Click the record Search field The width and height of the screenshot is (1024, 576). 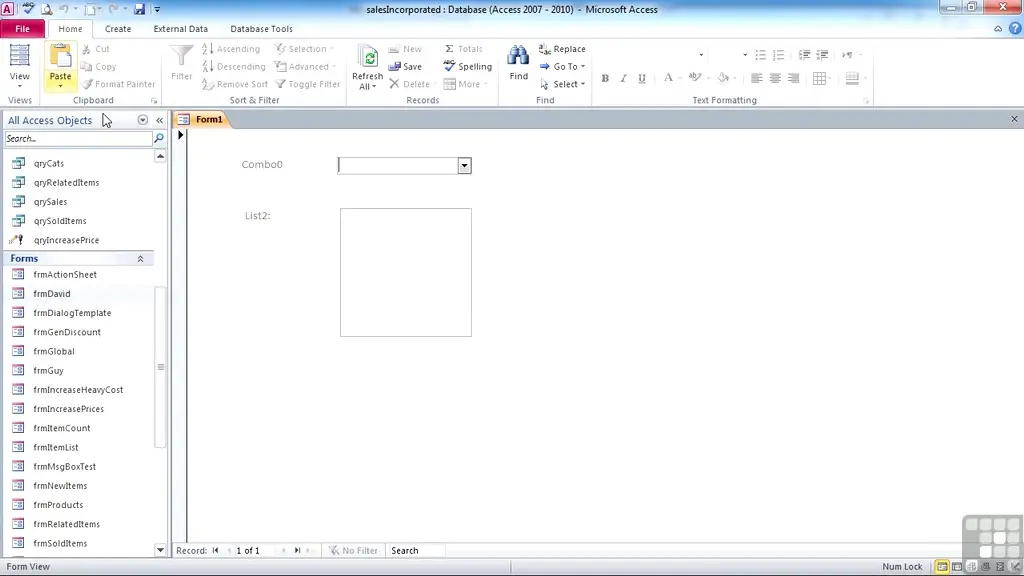[x=415, y=551]
